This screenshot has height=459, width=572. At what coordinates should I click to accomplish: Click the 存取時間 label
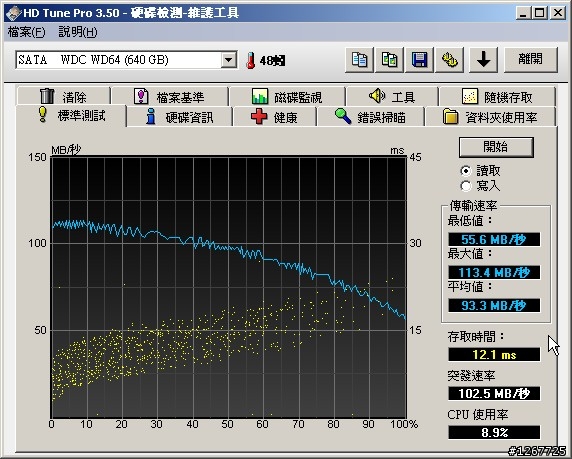click(476, 336)
